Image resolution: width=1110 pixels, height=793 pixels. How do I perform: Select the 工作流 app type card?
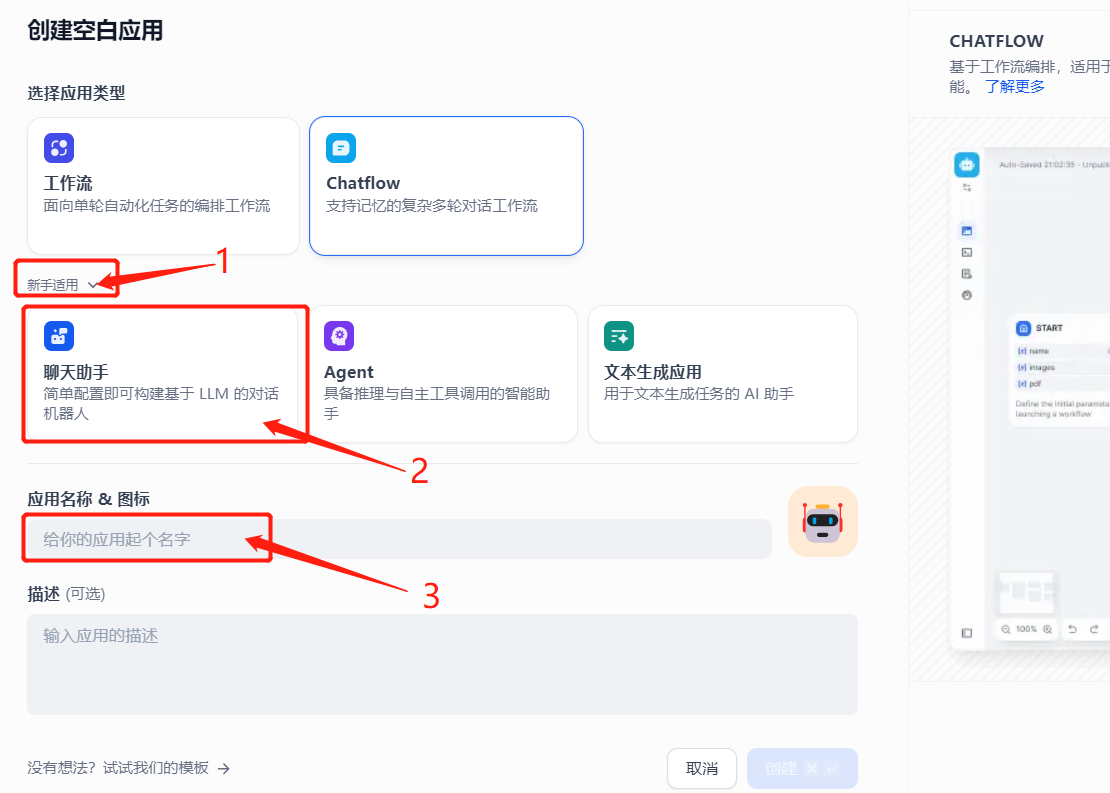[164, 186]
